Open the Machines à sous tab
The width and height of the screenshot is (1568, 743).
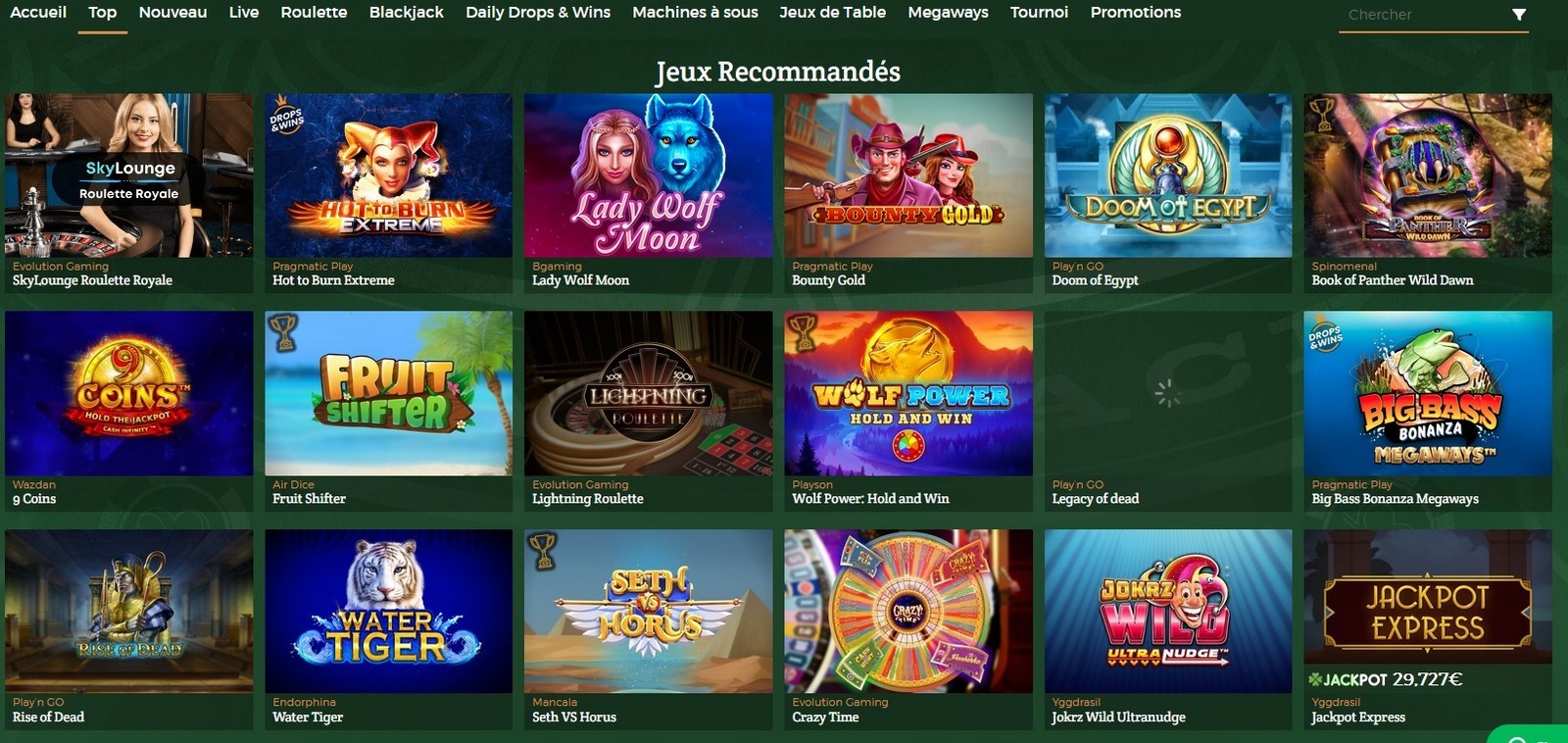tap(695, 13)
